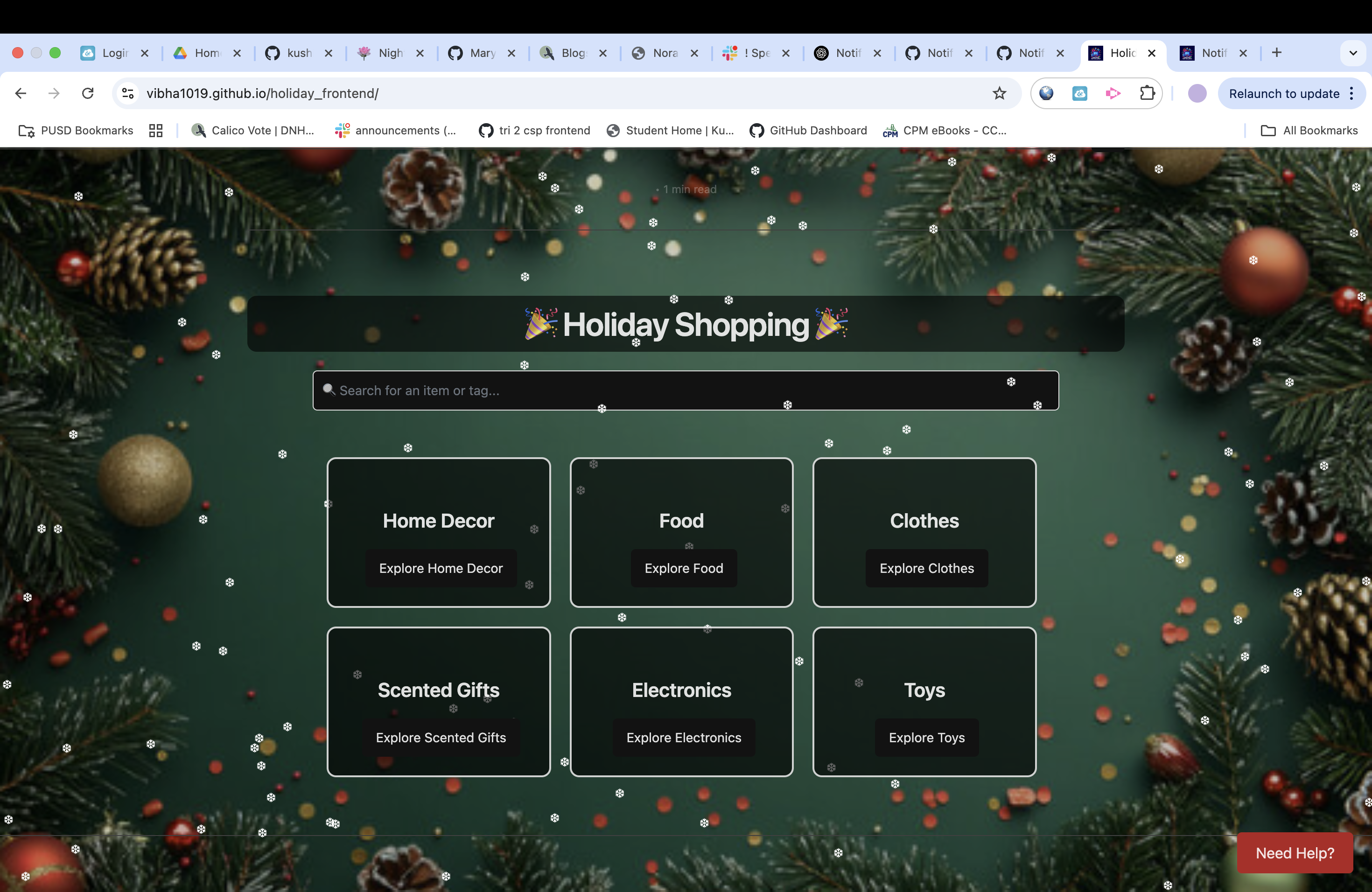
Task: Click Explore Home Decor button
Action: tap(441, 568)
